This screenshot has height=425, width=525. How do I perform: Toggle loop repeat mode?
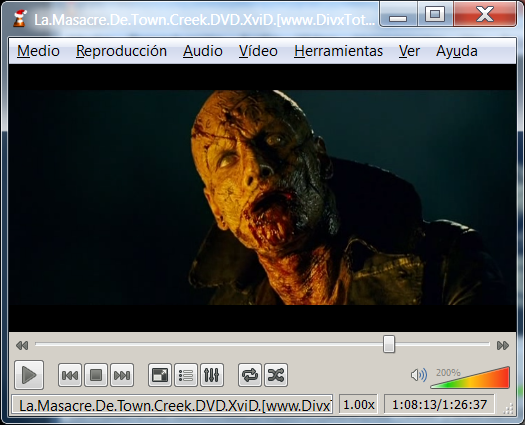(250, 375)
